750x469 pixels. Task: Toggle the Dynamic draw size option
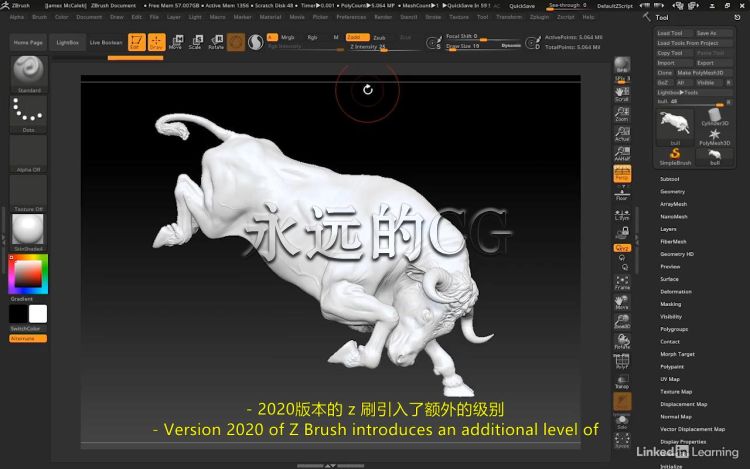click(511, 46)
